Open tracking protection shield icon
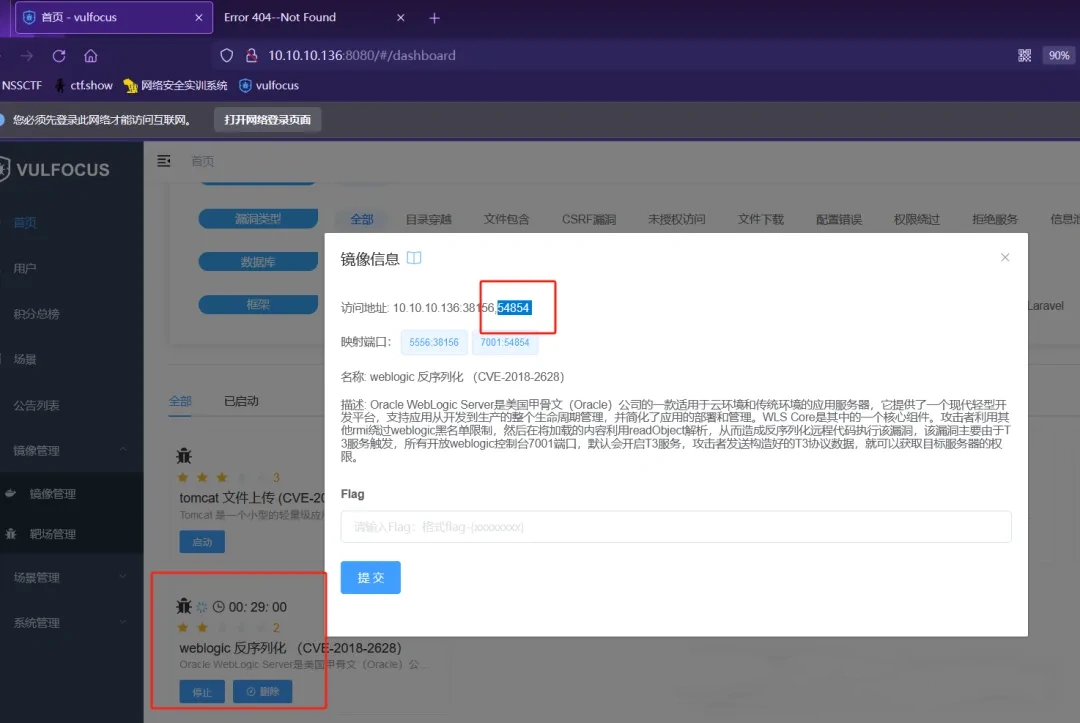1080x723 pixels. (x=227, y=56)
